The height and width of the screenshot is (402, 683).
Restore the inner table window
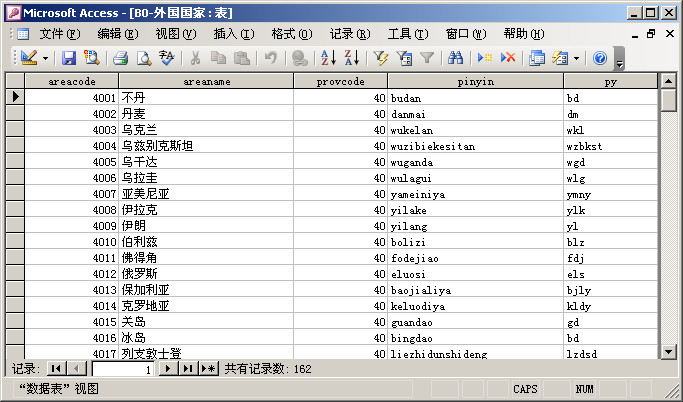[651, 34]
